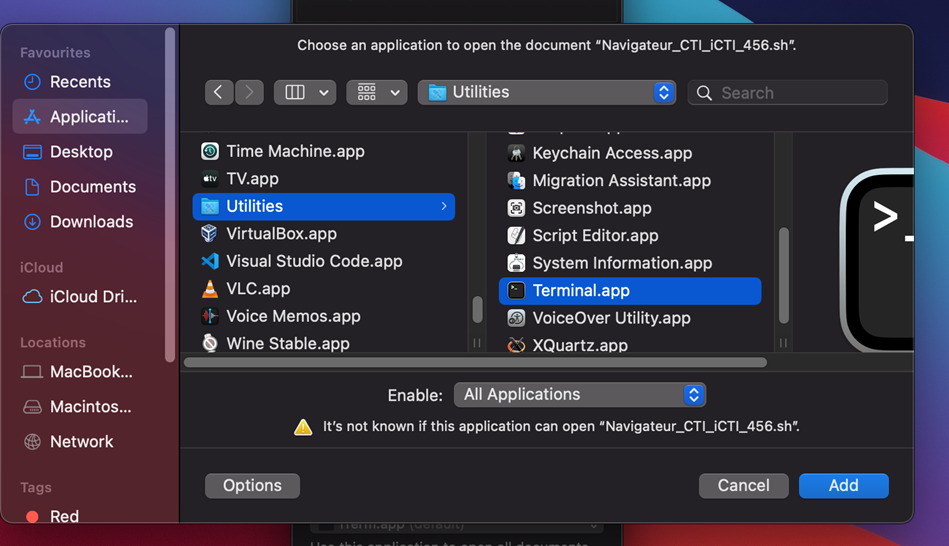Click the Terminal.app icon in the list
This screenshot has height=546, width=949.
pos(516,291)
